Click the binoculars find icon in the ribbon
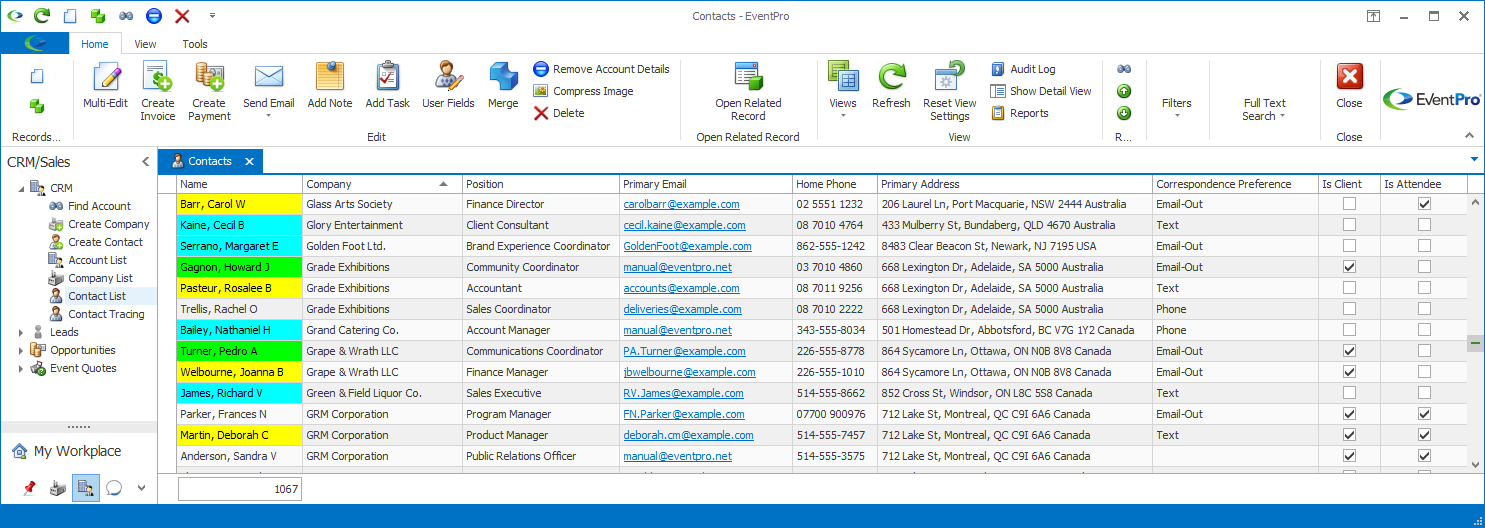This screenshot has height=528, width=1485. point(1124,69)
